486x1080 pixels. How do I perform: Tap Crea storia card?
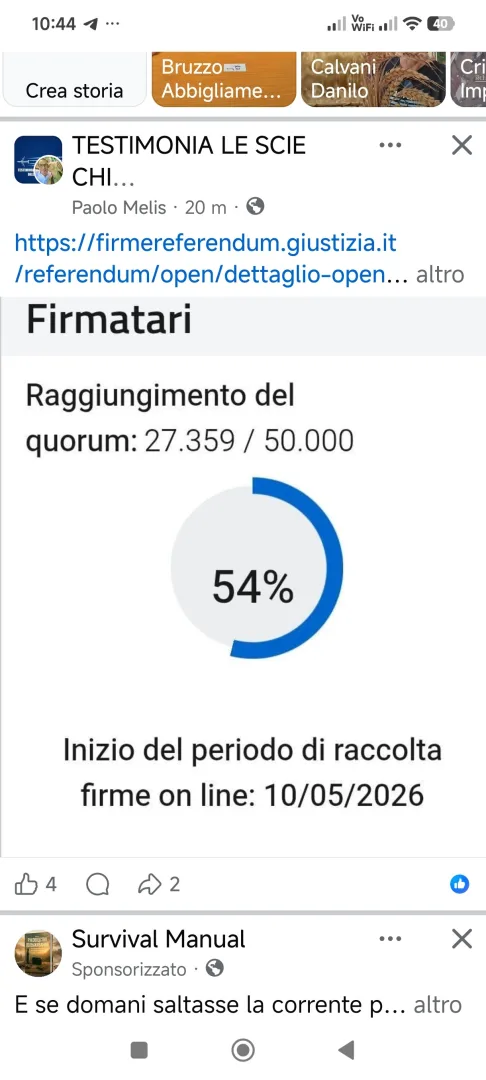[x=74, y=79]
